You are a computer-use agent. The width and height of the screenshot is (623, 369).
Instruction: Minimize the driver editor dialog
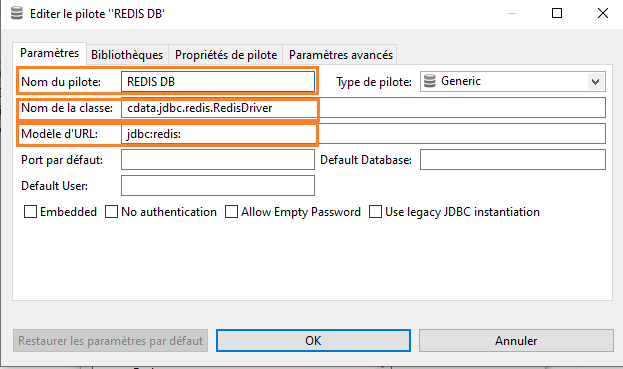click(x=512, y=13)
